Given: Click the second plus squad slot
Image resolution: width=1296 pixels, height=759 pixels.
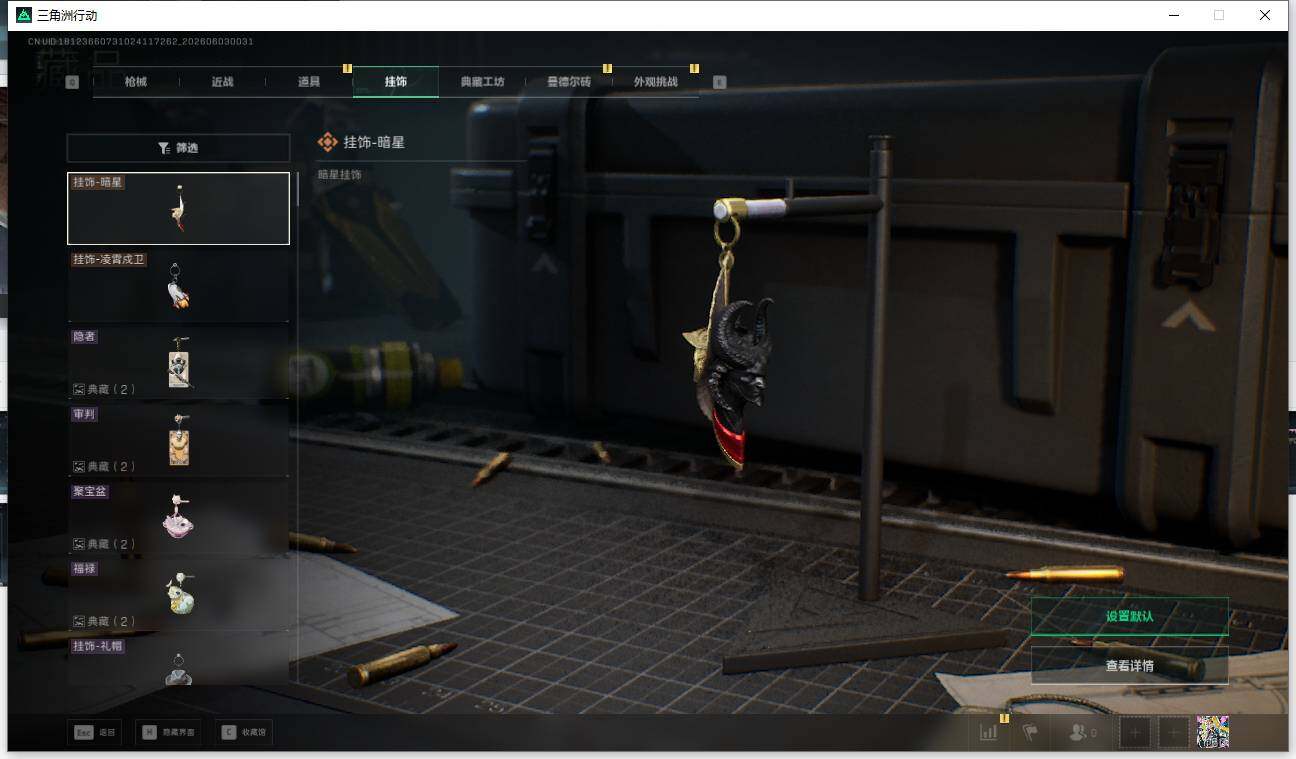Looking at the screenshot, I should pyautogui.click(x=1174, y=732).
